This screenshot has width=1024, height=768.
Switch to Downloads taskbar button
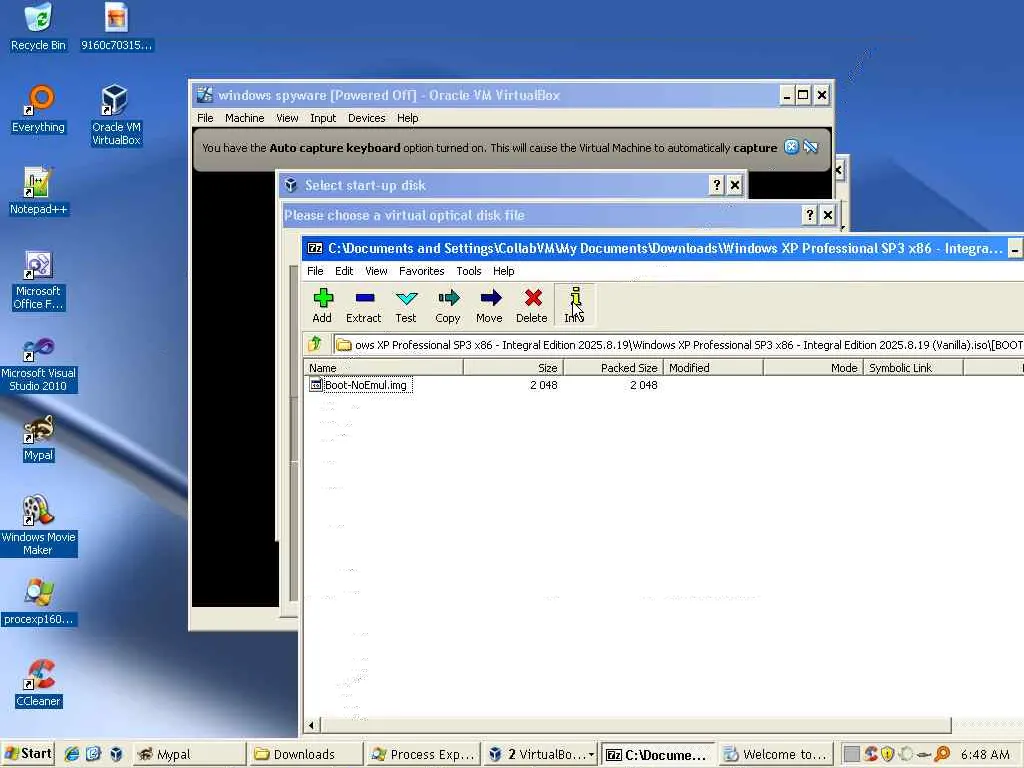pyautogui.click(x=306, y=754)
